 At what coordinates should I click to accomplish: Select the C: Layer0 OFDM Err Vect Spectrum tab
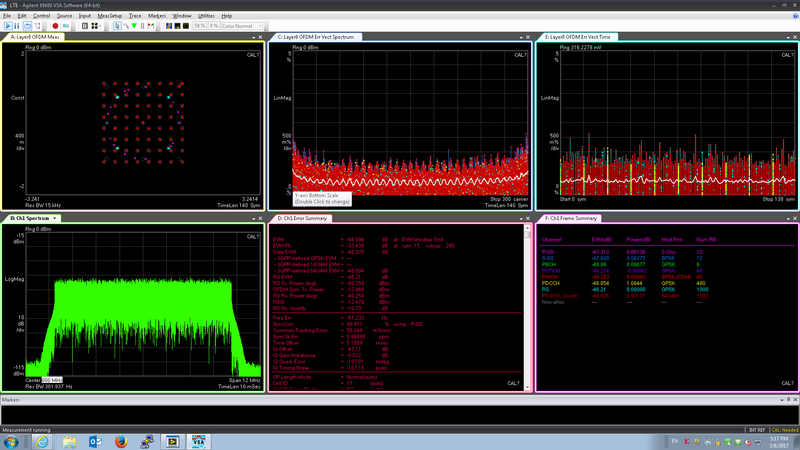click(x=318, y=37)
